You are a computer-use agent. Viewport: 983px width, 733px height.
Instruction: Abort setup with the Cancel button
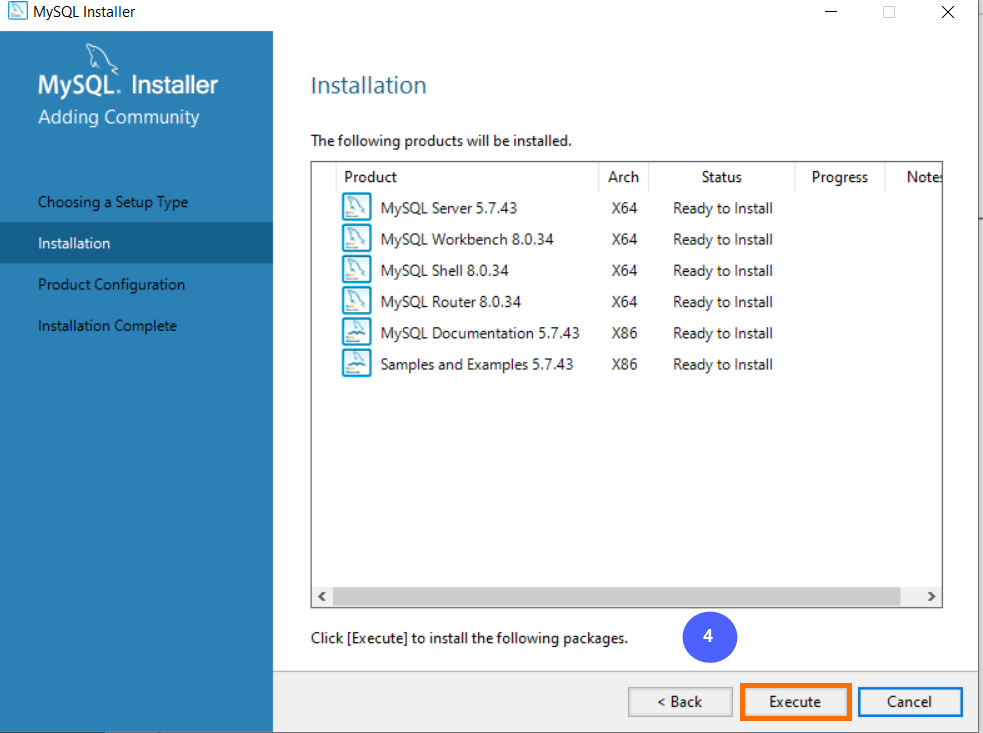click(910, 702)
